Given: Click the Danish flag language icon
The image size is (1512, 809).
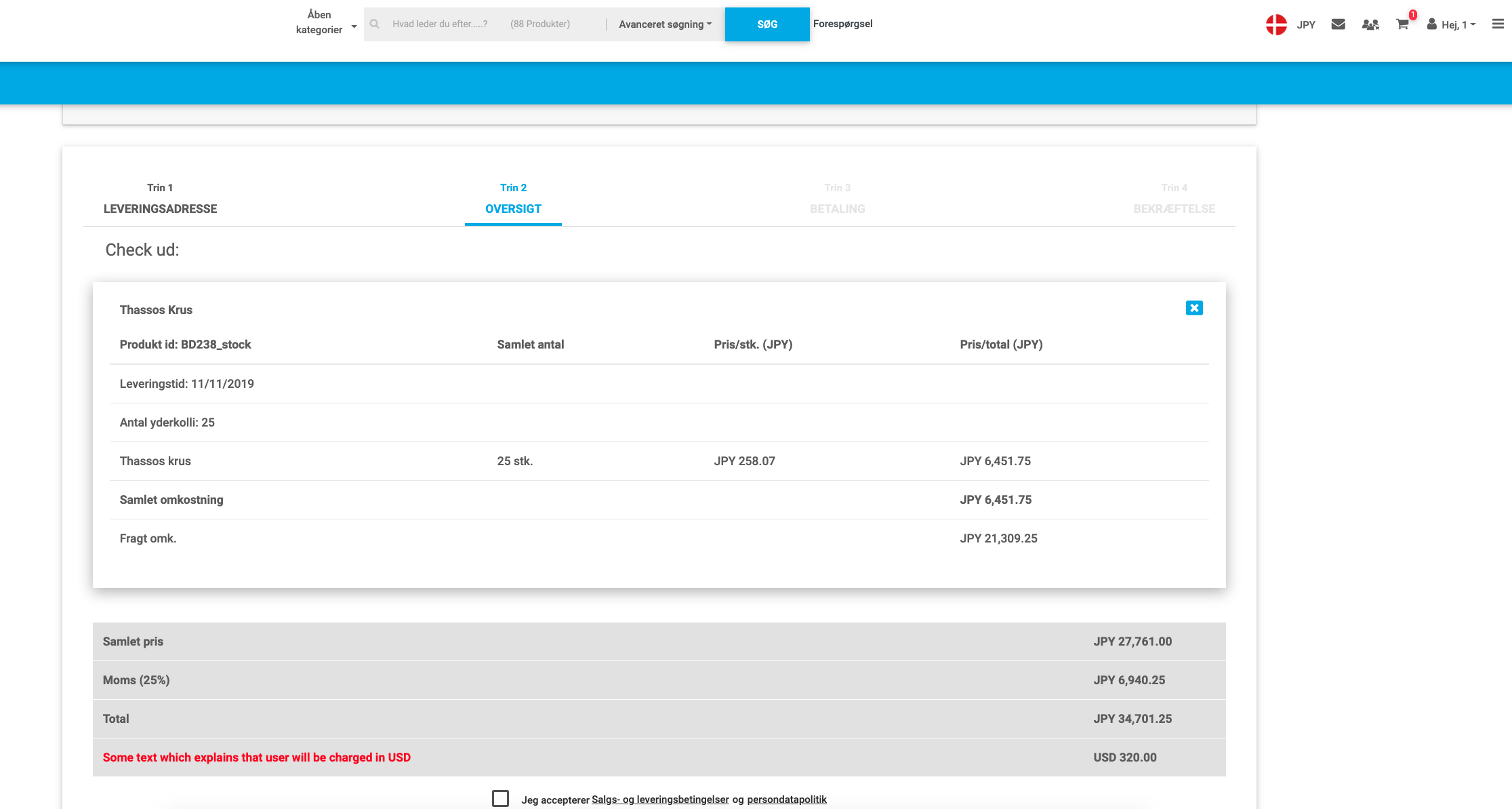Looking at the screenshot, I should click(x=1276, y=24).
